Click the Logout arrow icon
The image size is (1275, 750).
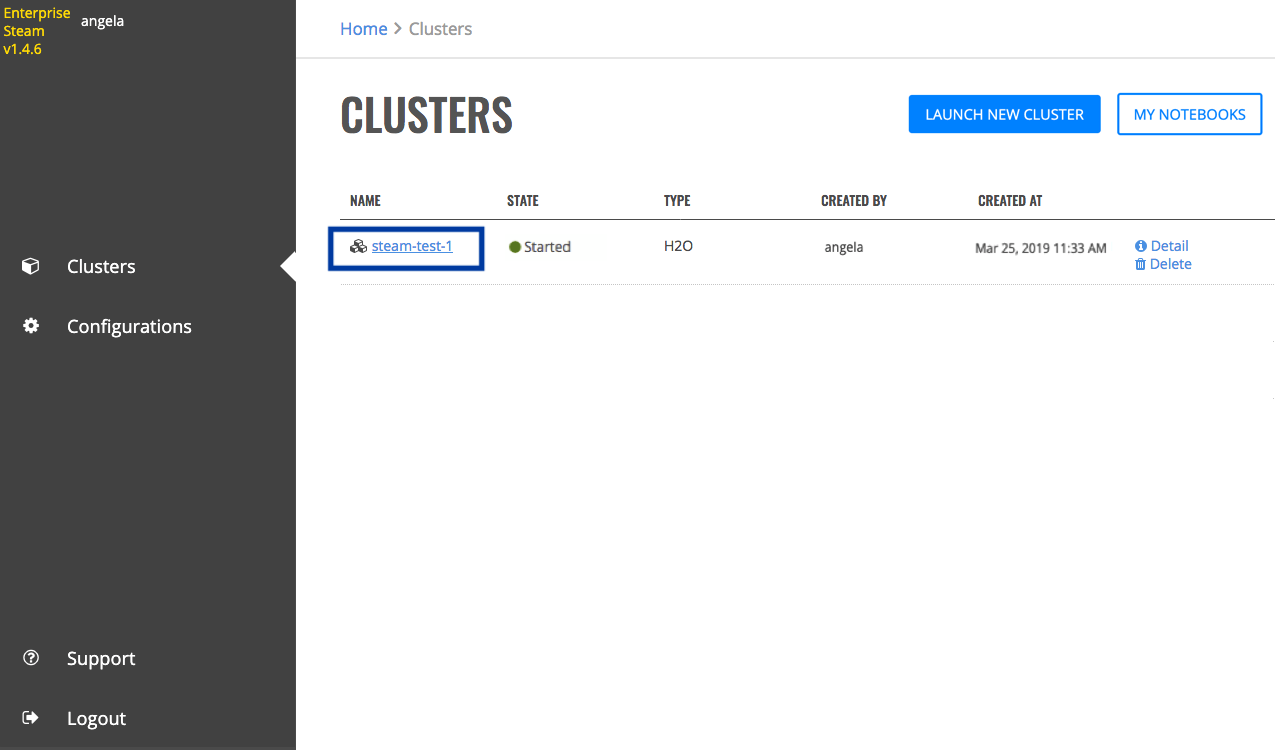[x=31, y=718]
